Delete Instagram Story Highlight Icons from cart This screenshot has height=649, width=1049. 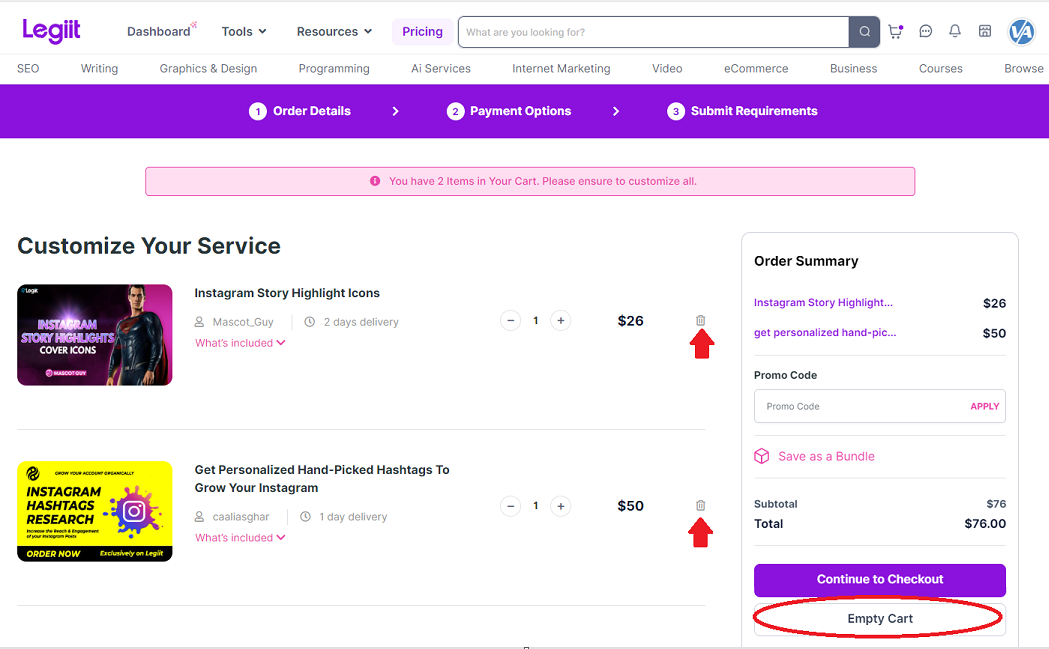coord(700,320)
